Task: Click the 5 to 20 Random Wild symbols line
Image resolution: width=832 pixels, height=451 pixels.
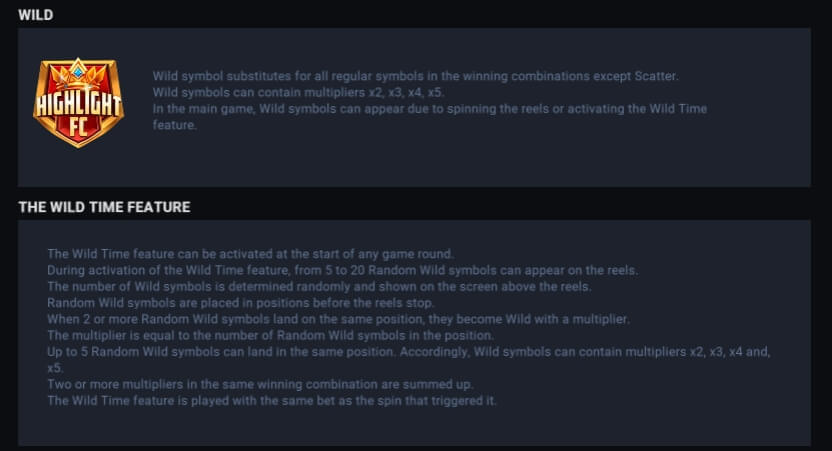Action: pos(343,270)
